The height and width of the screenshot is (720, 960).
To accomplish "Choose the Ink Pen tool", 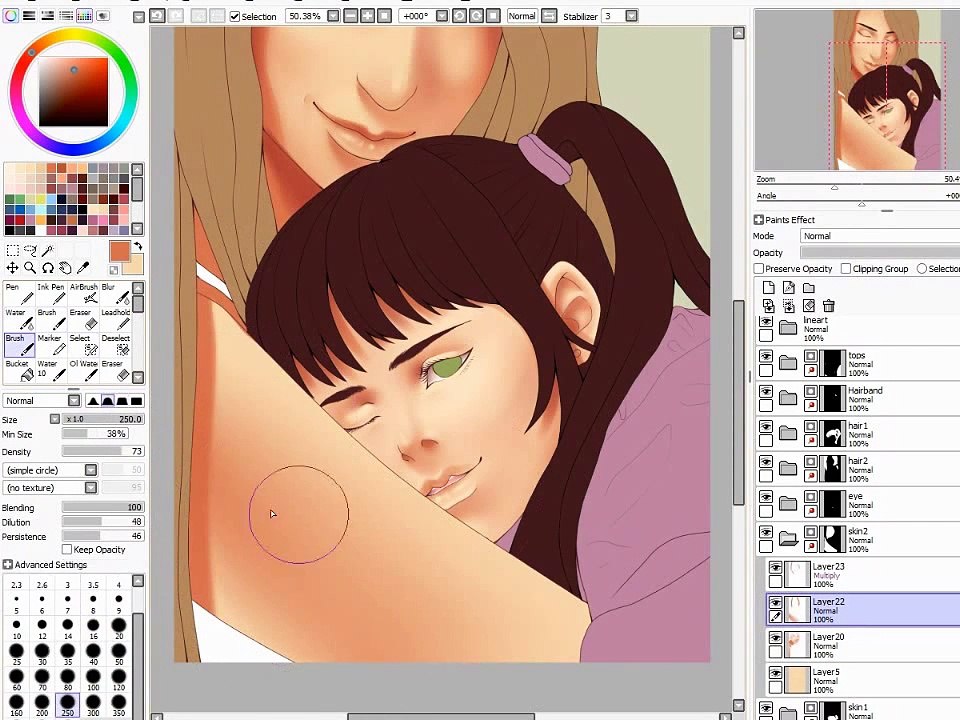I will 51,293.
